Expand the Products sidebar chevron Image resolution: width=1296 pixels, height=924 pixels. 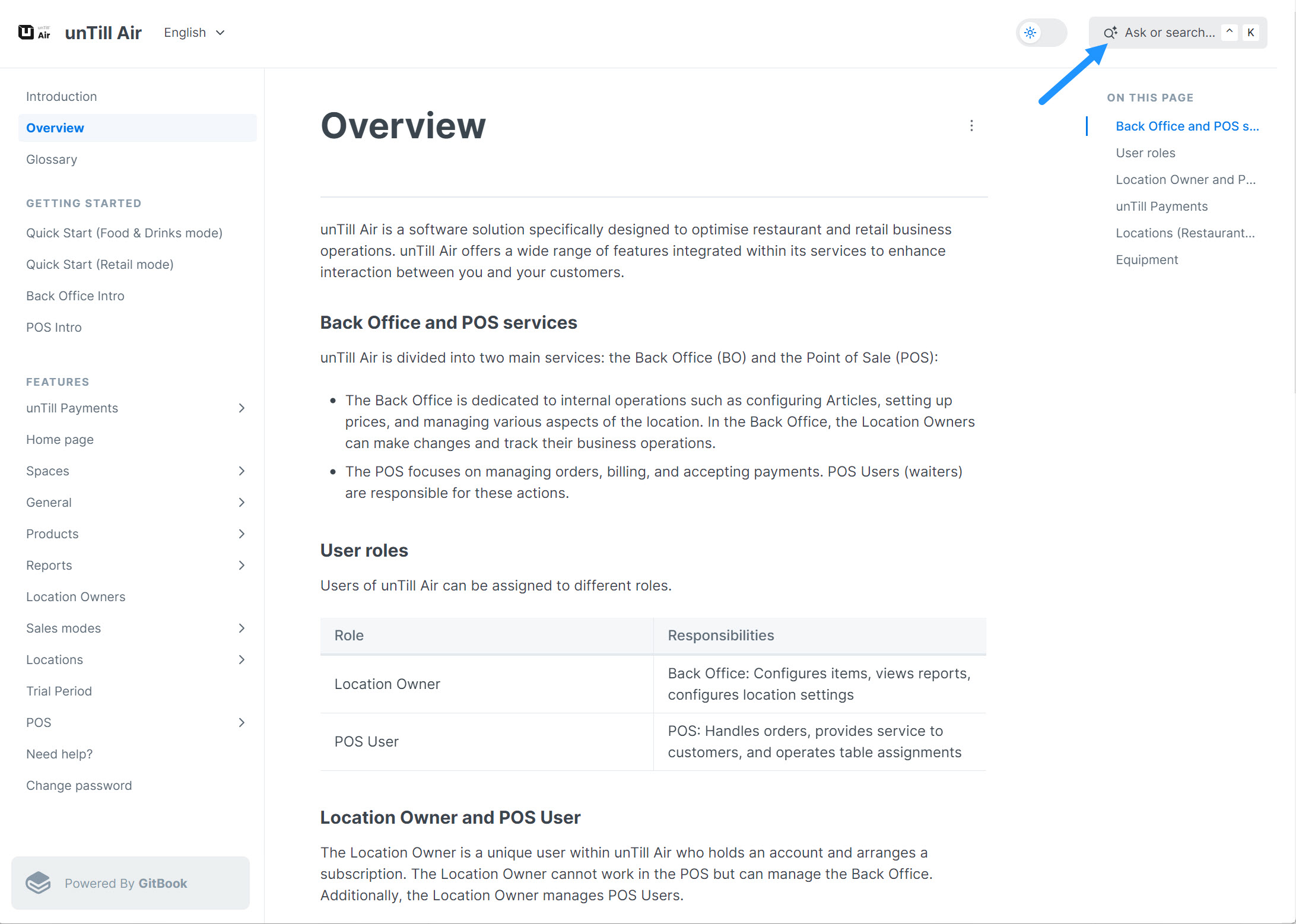[242, 534]
